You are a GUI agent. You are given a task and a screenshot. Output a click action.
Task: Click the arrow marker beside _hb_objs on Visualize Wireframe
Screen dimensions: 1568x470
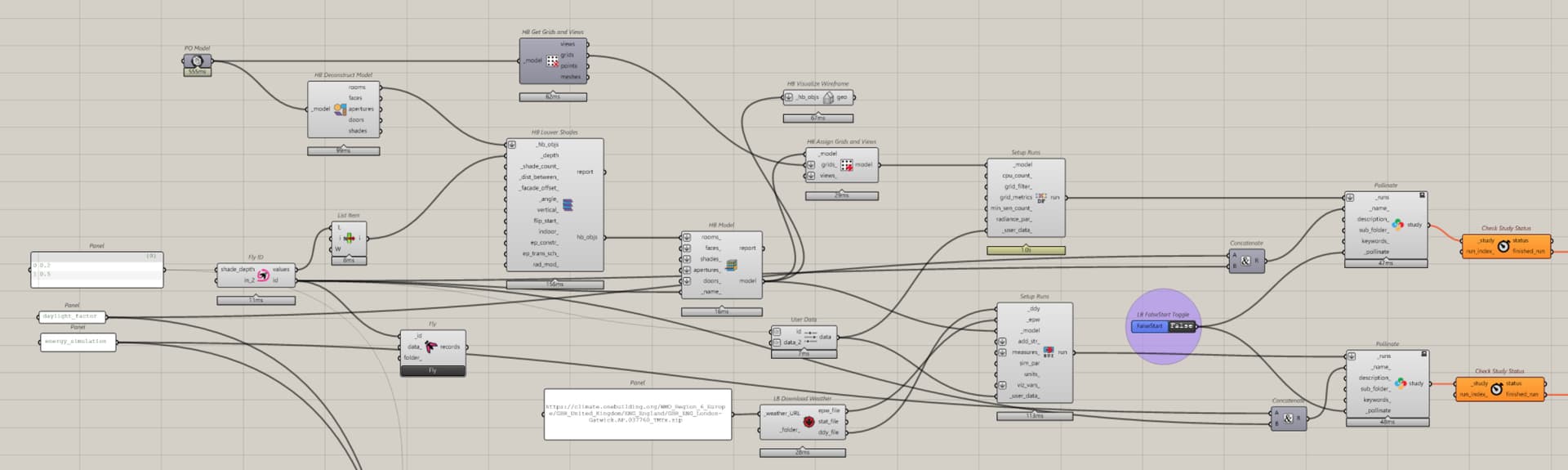coord(789,97)
